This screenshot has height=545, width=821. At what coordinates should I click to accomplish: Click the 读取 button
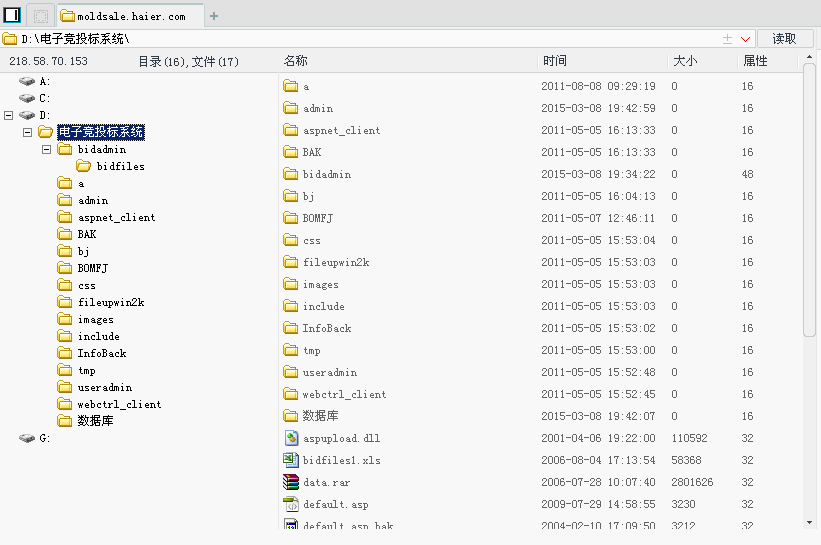(784, 39)
